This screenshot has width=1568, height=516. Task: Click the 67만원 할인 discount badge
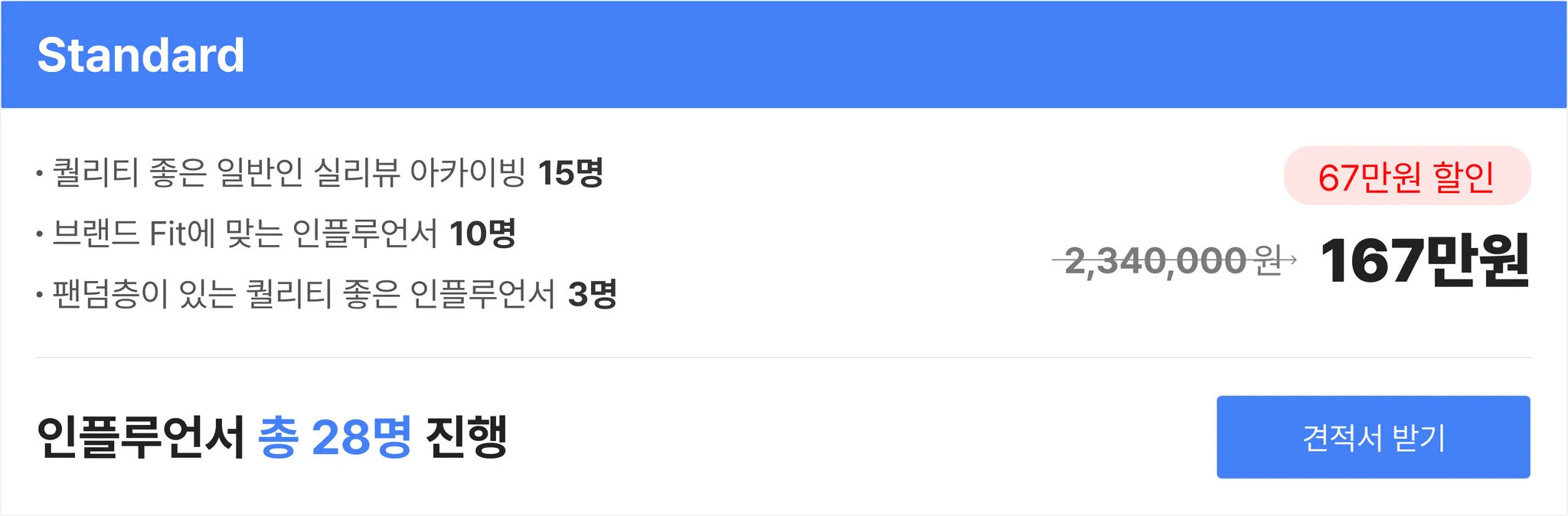pyautogui.click(x=1407, y=176)
